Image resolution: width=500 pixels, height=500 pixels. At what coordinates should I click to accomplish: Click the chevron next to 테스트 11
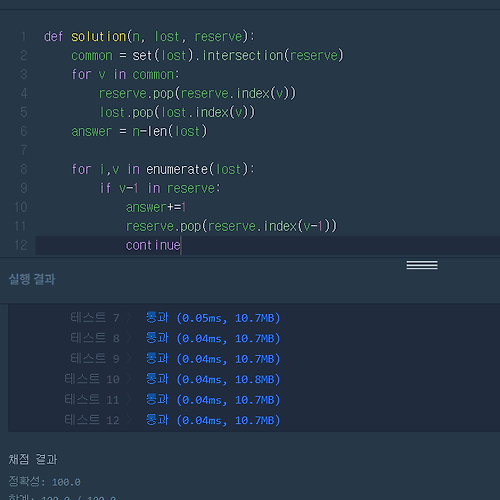(x=129, y=400)
